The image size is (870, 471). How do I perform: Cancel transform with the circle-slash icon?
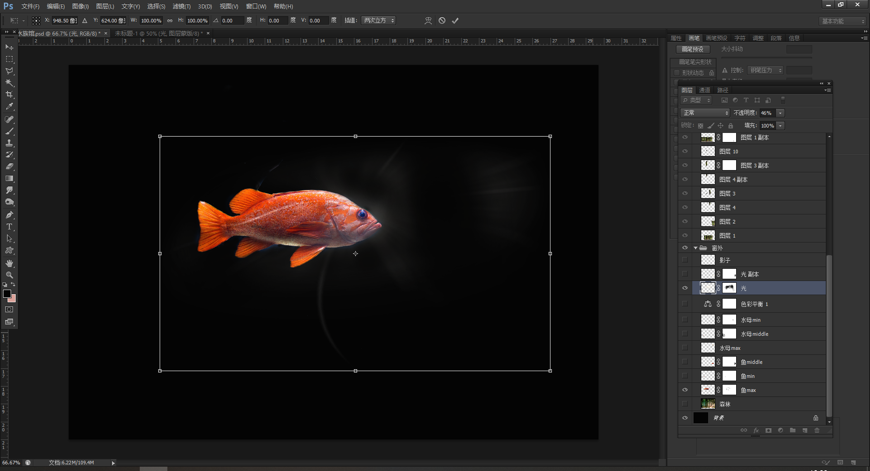tap(442, 21)
